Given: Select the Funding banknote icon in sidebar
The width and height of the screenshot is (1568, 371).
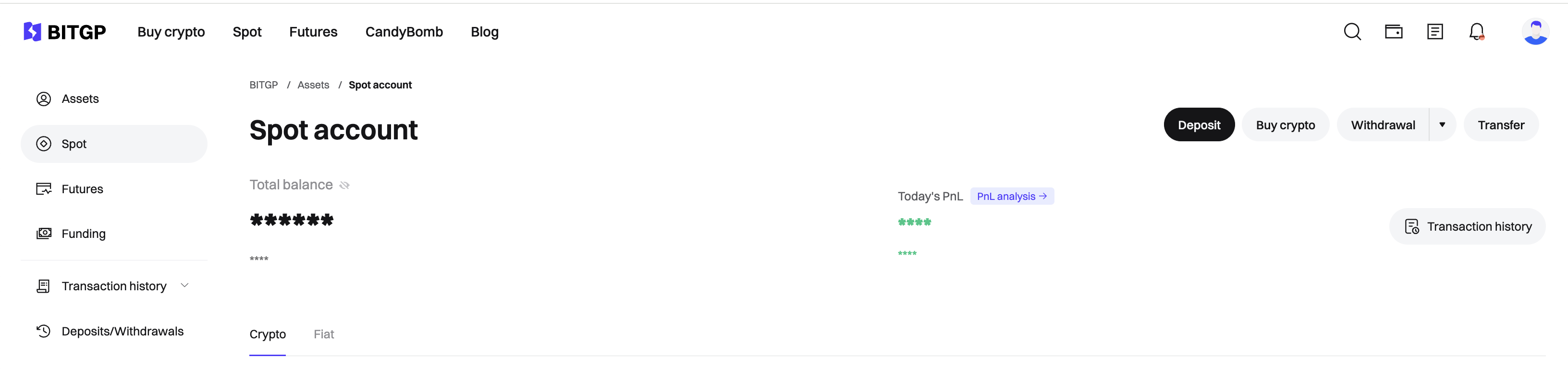Looking at the screenshot, I should 43,234.
